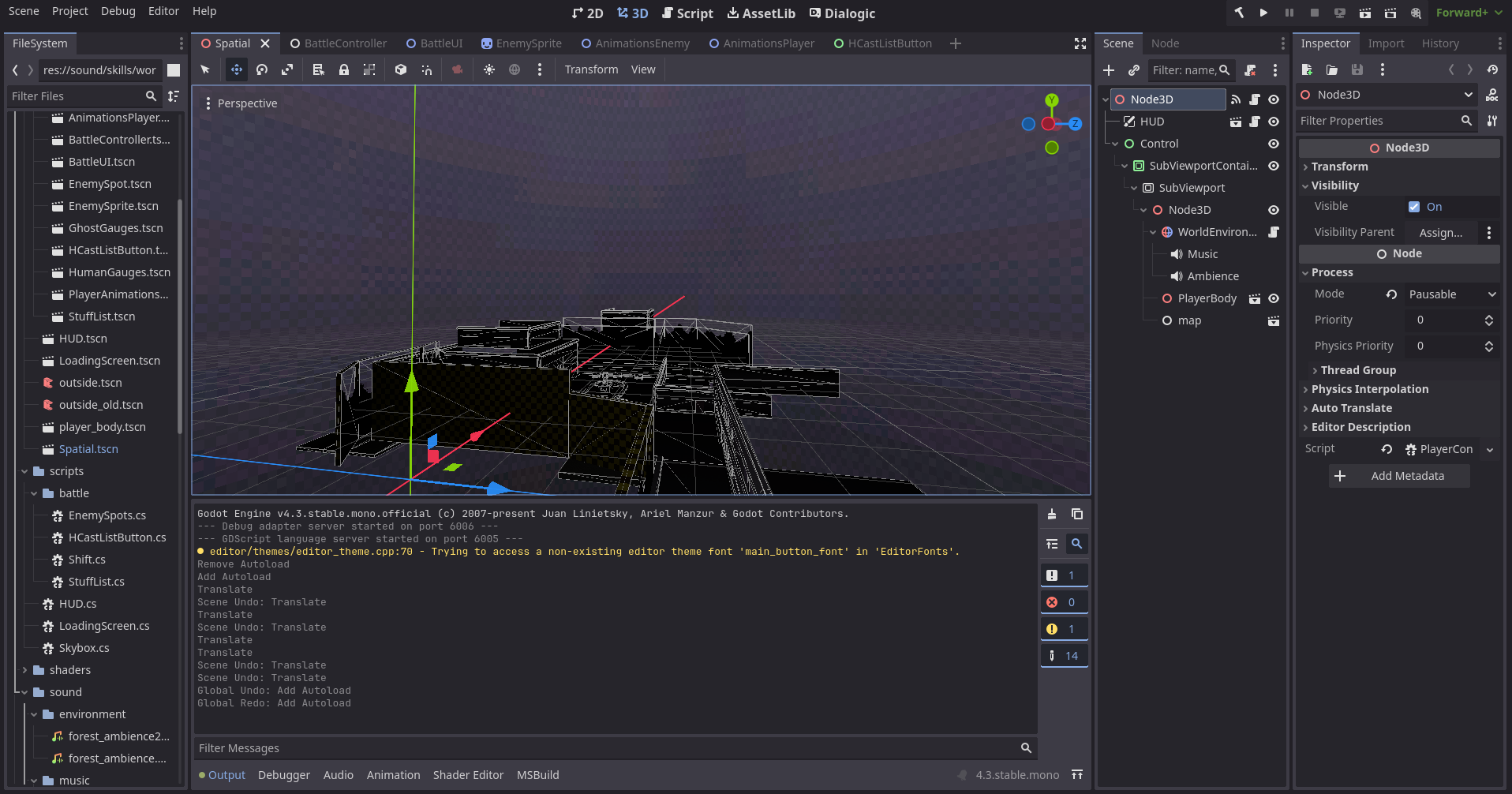This screenshot has height=794, width=1512.
Task: Toggle file list sort icon in FileSystem
Action: coord(174,96)
